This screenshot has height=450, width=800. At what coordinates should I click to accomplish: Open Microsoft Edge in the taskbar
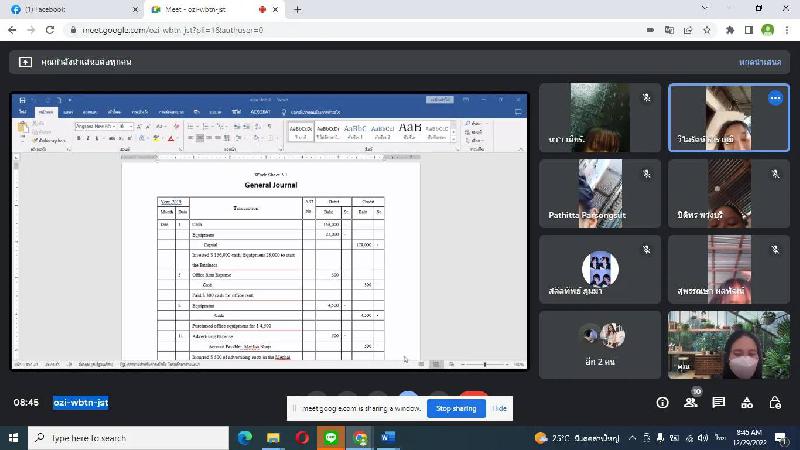click(244, 438)
